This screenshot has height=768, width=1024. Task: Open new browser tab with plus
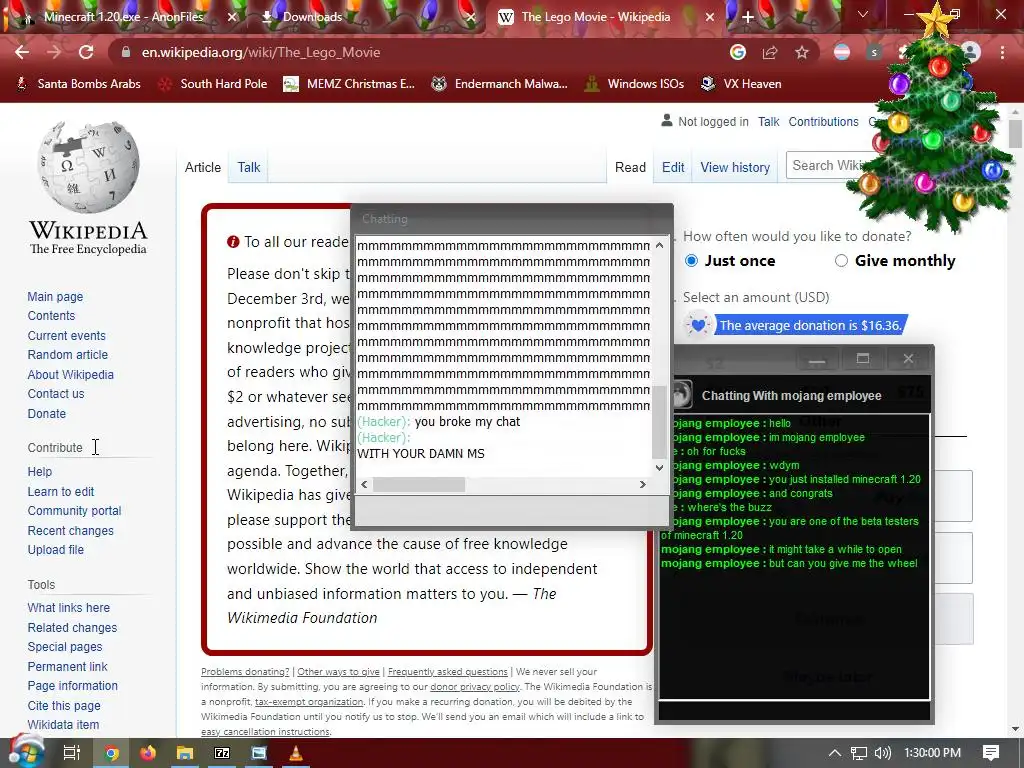pyautogui.click(x=748, y=17)
